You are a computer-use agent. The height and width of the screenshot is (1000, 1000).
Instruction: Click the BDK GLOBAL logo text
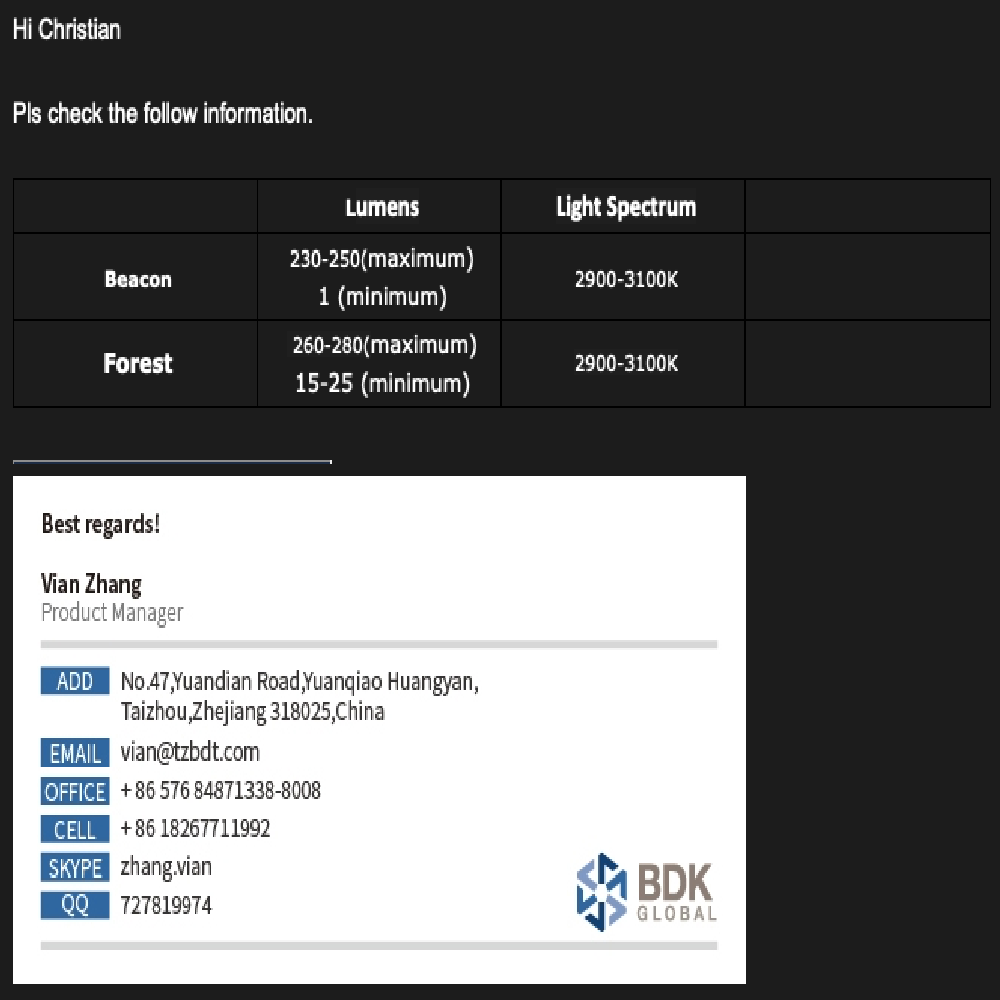(x=676, y=892)
